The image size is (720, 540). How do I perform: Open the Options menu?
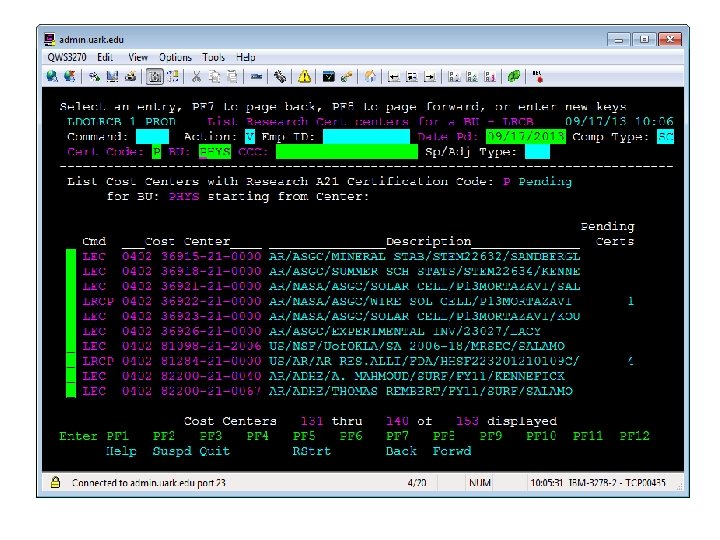(175, 57)
